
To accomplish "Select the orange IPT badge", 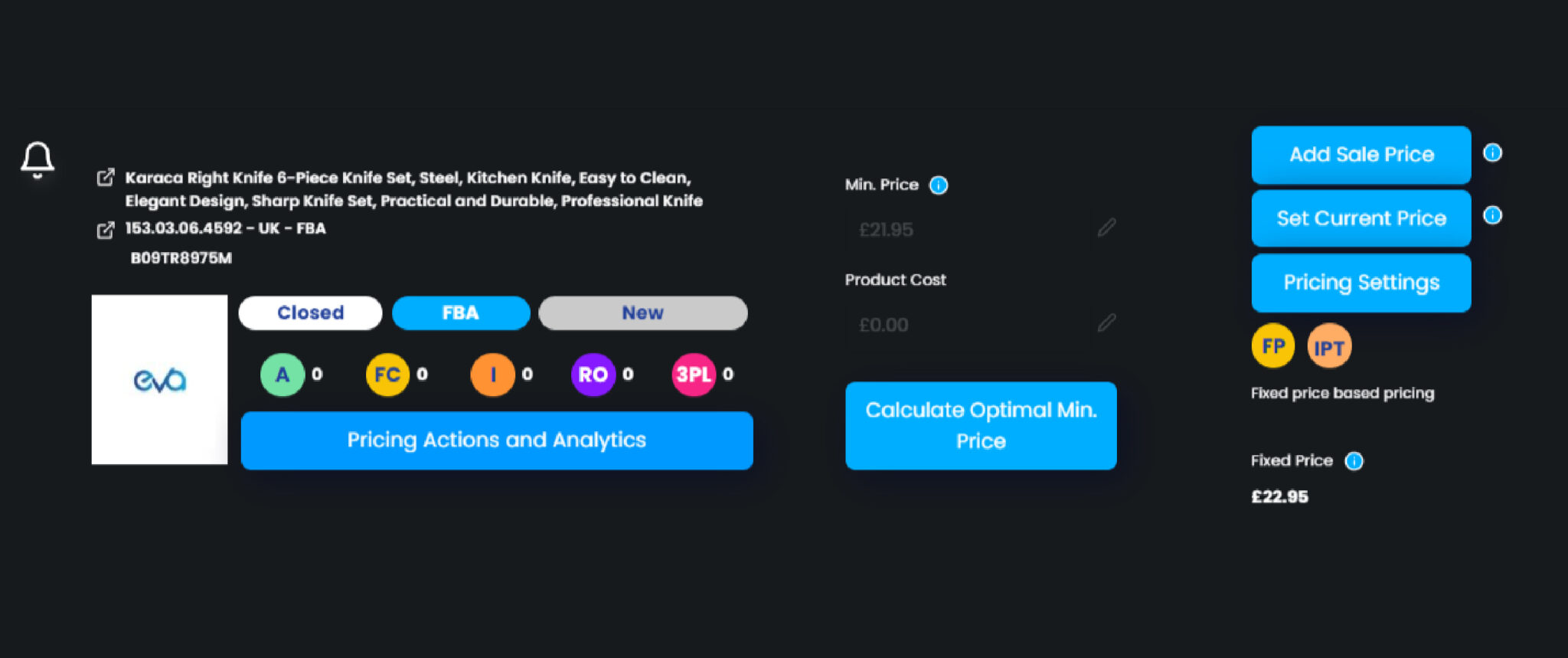I will [1329, 346].
